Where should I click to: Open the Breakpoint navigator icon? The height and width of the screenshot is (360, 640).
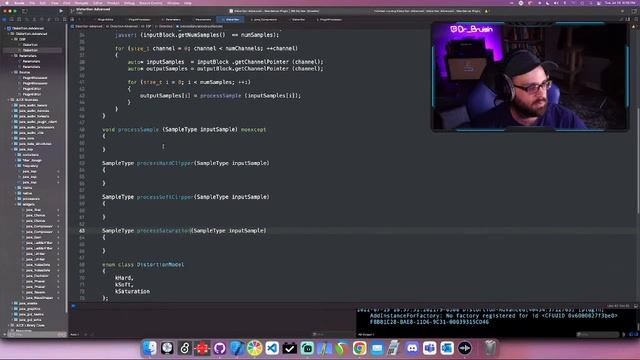pos(57,19)
